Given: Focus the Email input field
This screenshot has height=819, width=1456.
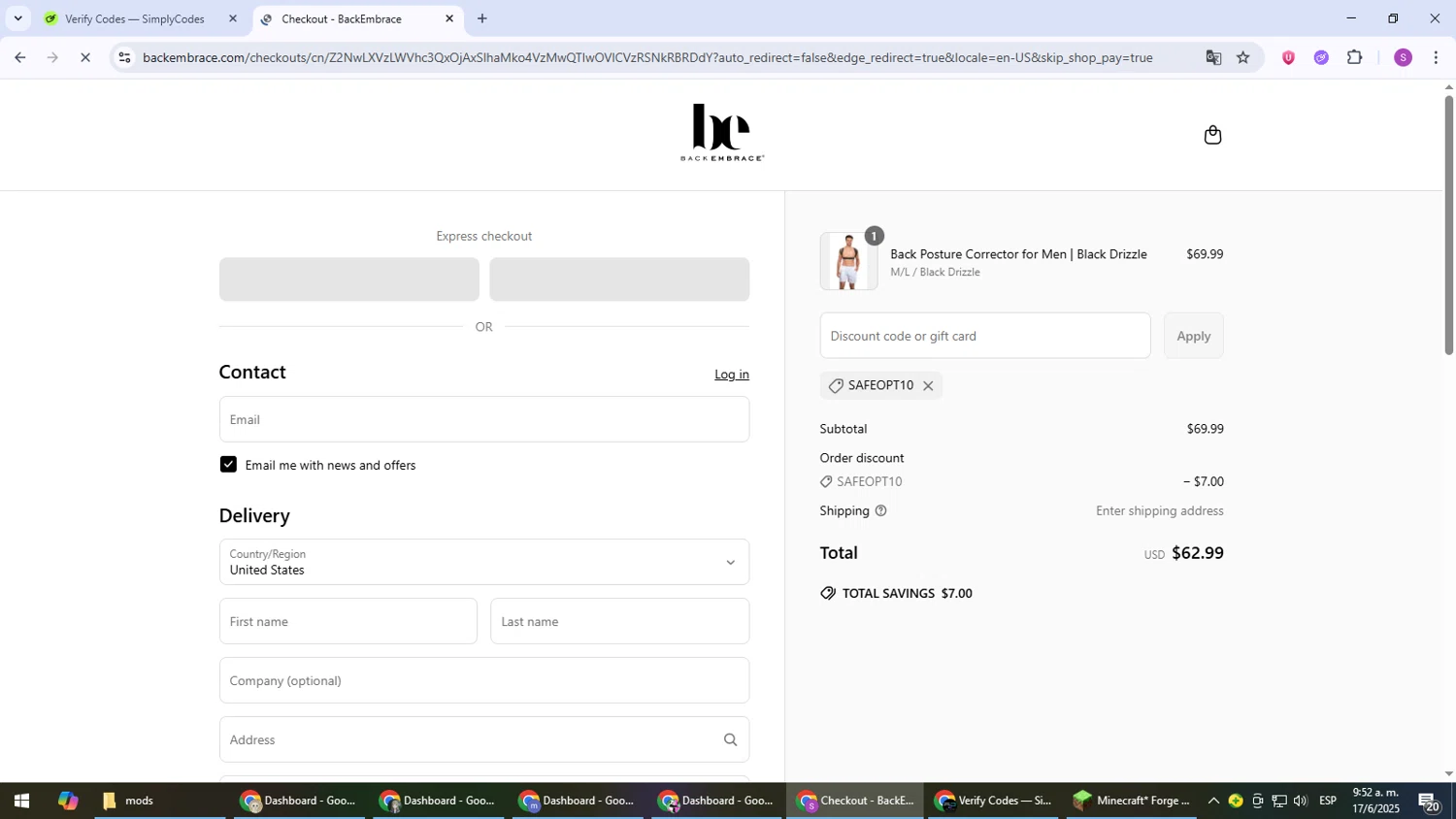Looking at the screenshot, I should pos(483,419).
